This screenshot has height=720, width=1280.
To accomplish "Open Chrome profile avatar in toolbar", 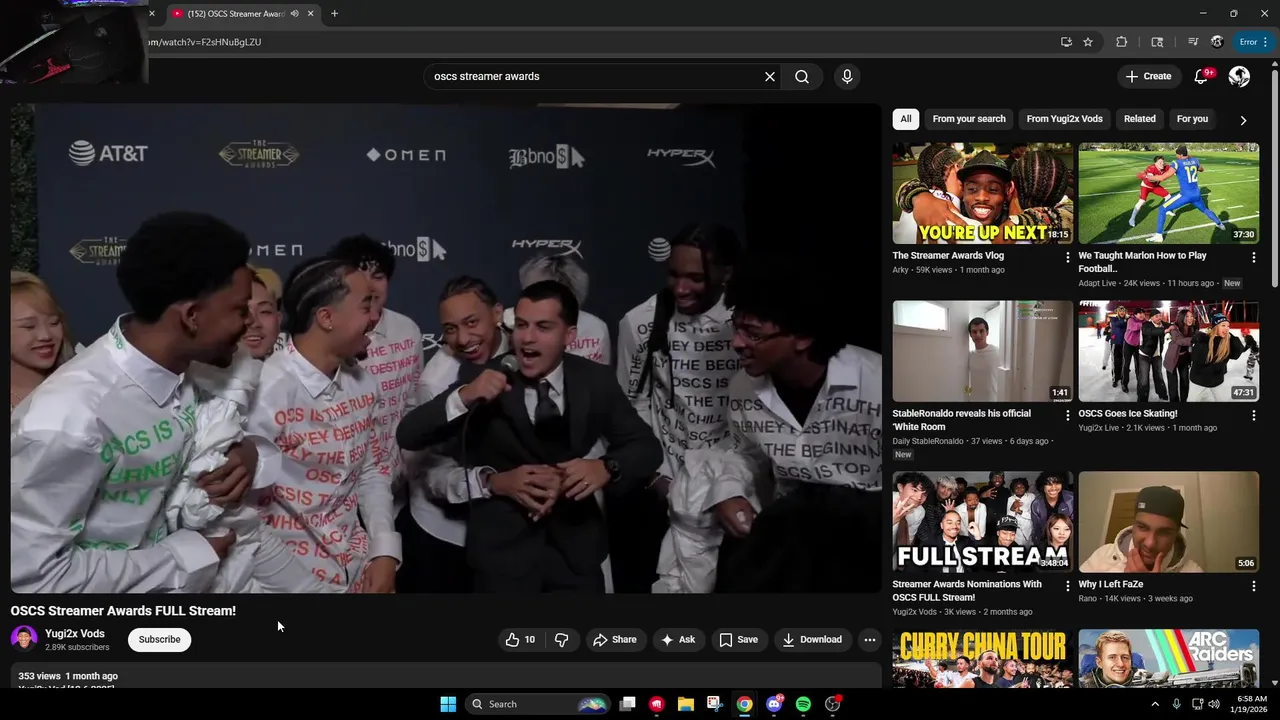I will 1217,42.
